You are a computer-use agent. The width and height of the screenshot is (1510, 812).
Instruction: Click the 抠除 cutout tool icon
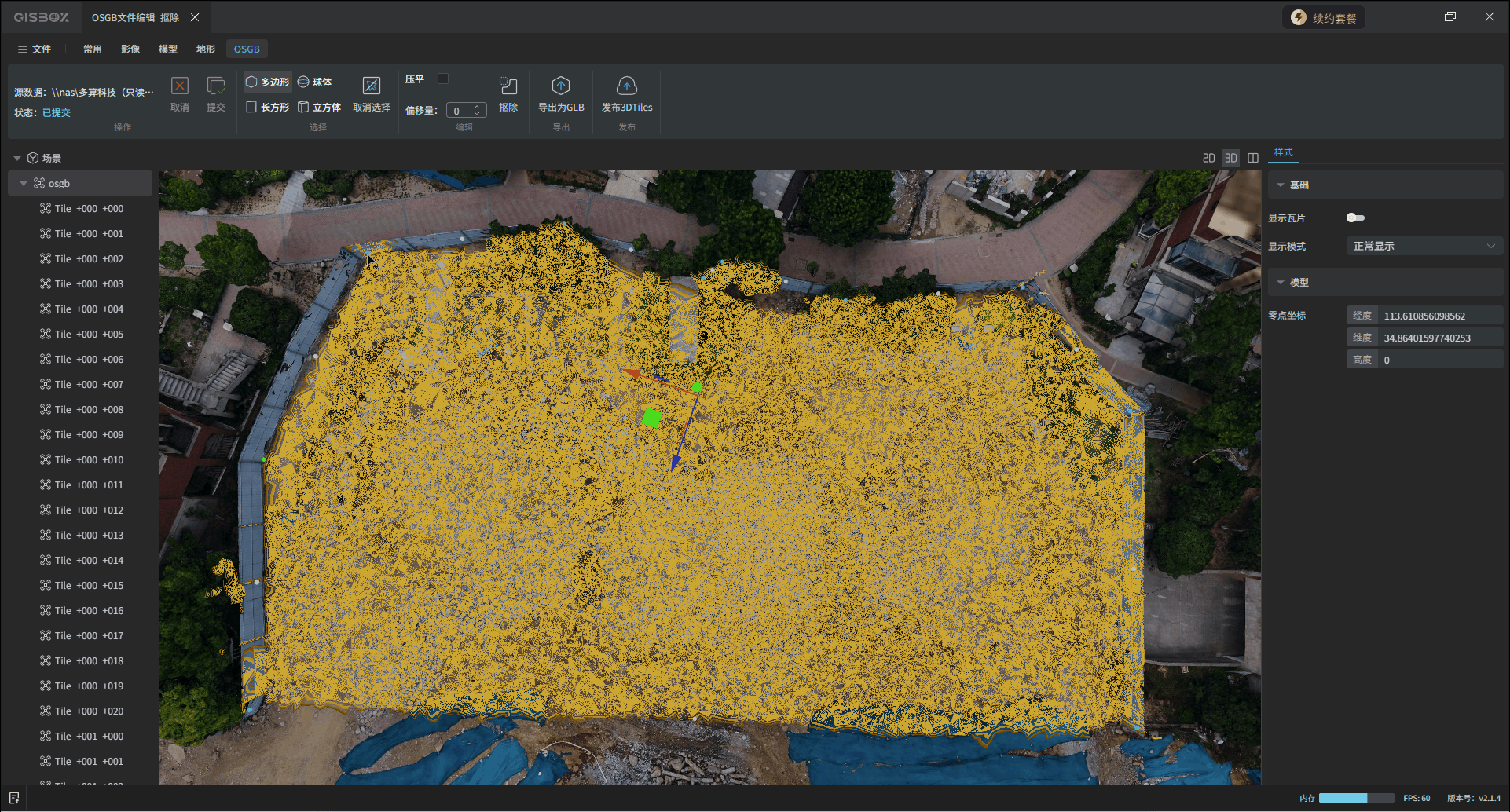508,86
